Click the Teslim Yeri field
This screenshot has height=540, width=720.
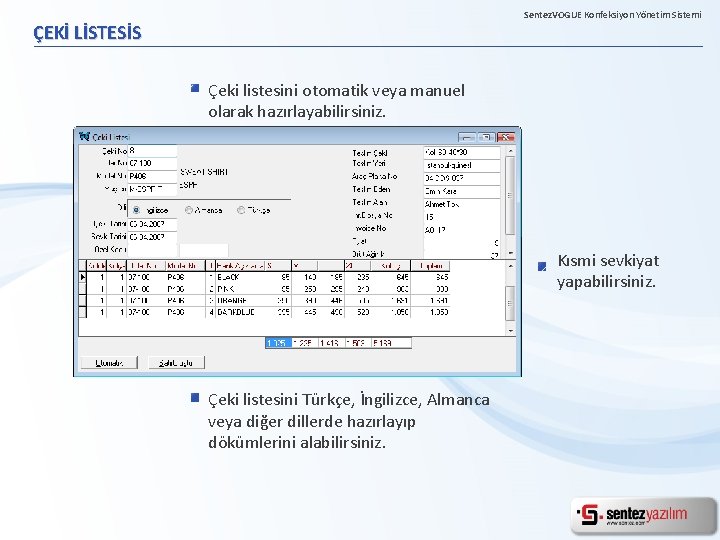click(461, 165)
